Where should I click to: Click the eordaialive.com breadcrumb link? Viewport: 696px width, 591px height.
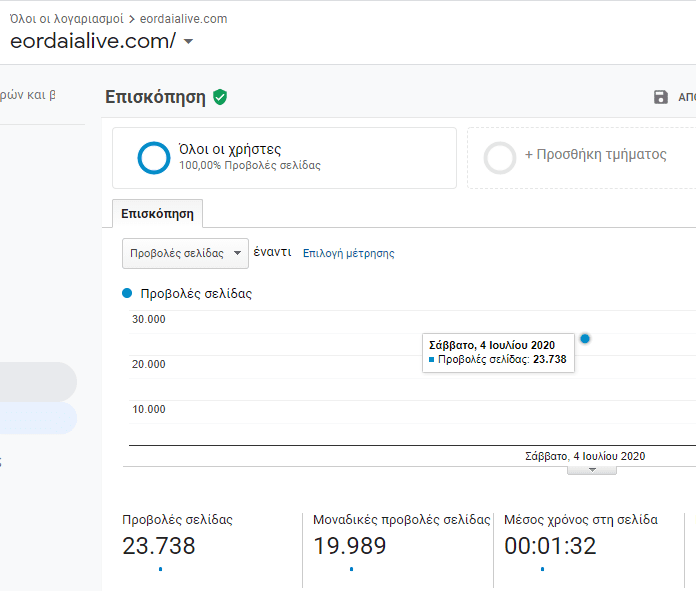click(183, 19)
